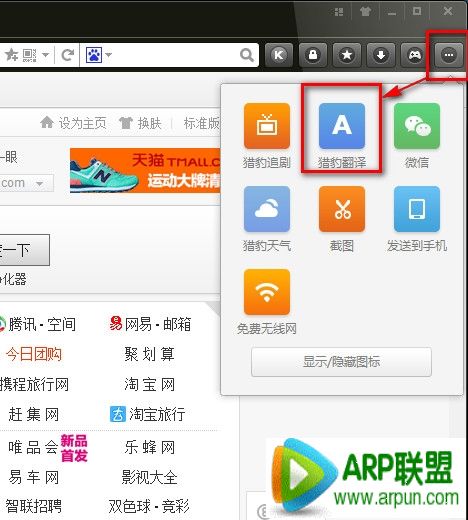468x520 pixels.
Task: Click the 一下 search button
Action: (24, 250)
